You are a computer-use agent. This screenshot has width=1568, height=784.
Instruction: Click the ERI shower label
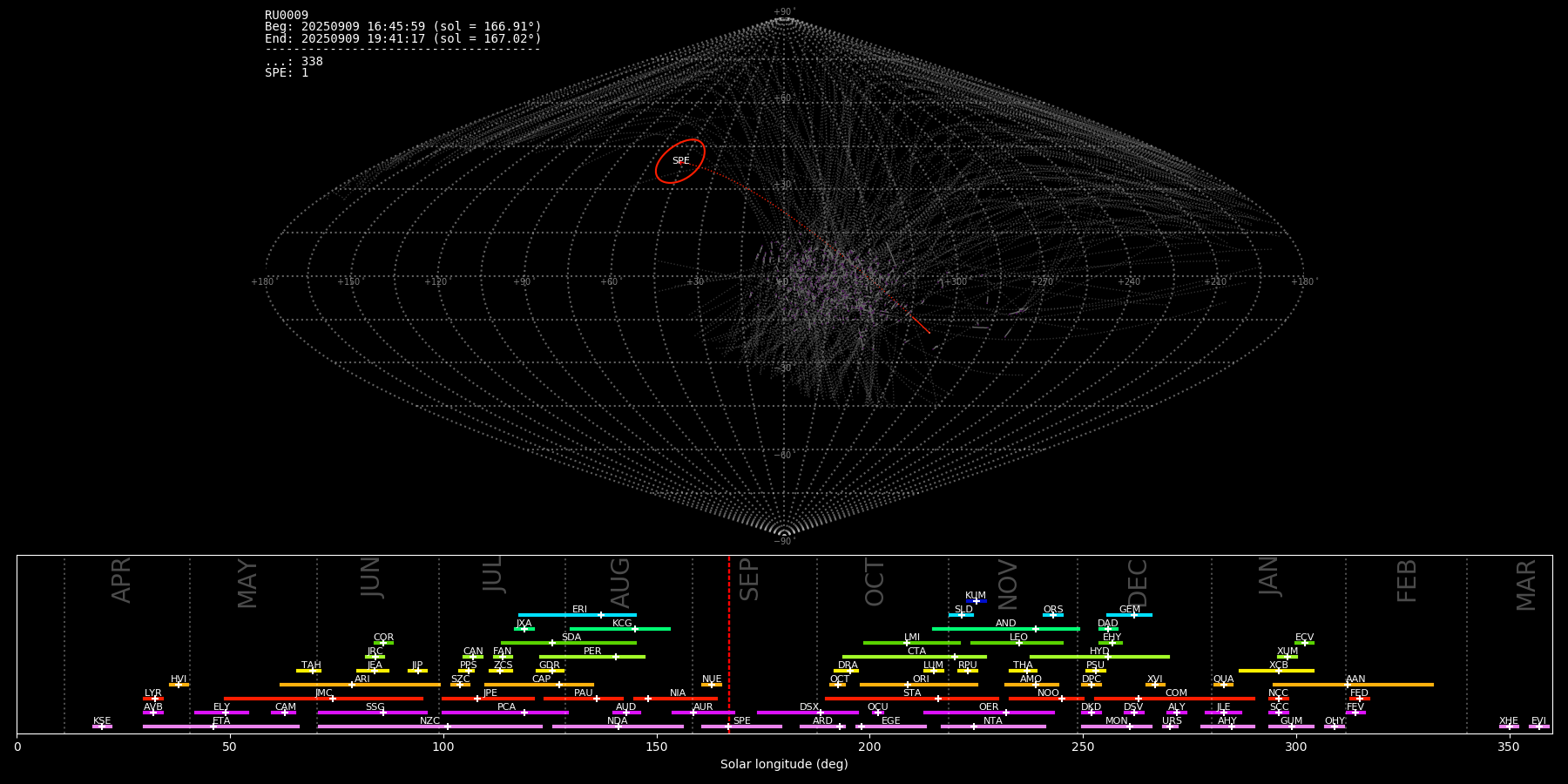(x=579, y=610)
